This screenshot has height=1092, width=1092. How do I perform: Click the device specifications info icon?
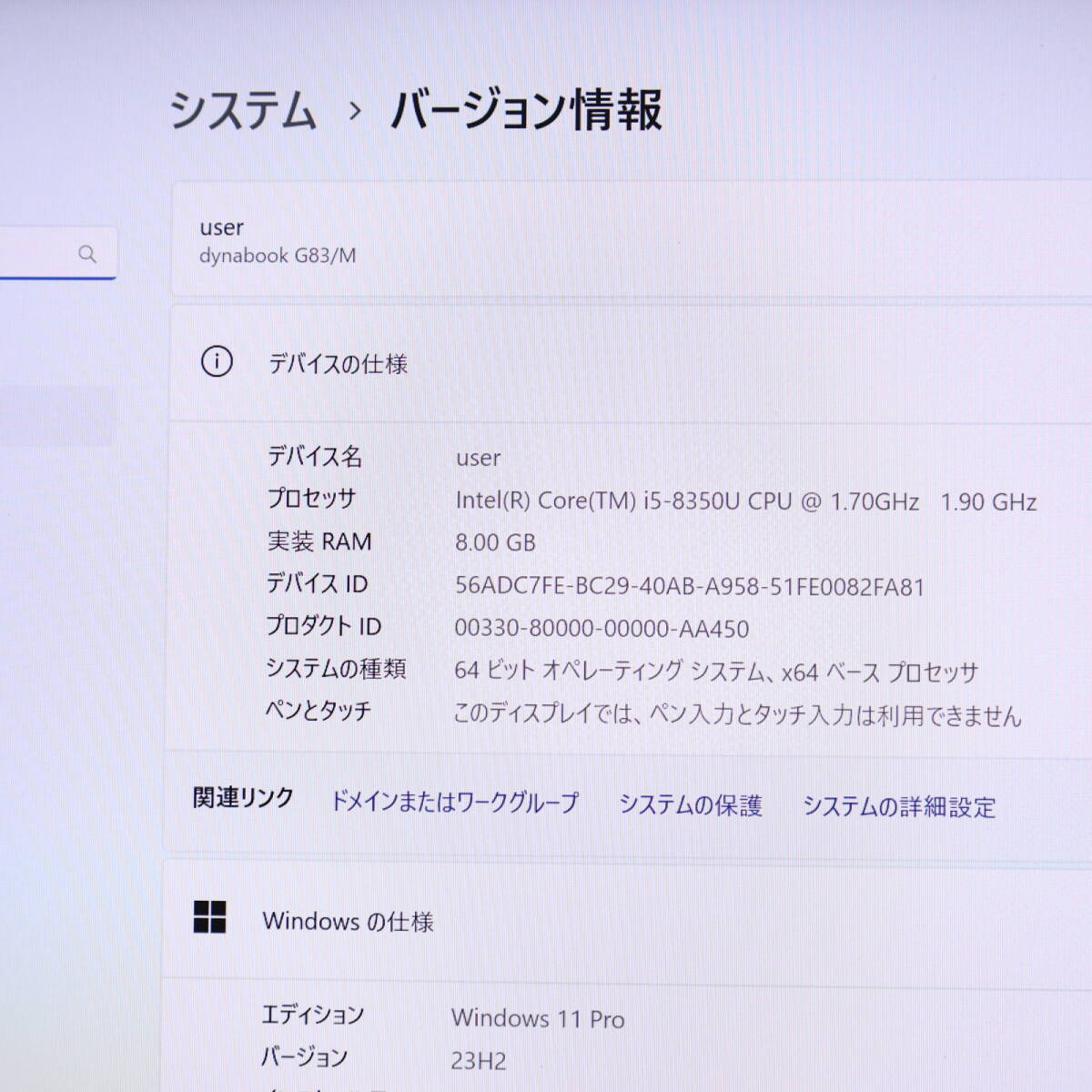[217, 362]
